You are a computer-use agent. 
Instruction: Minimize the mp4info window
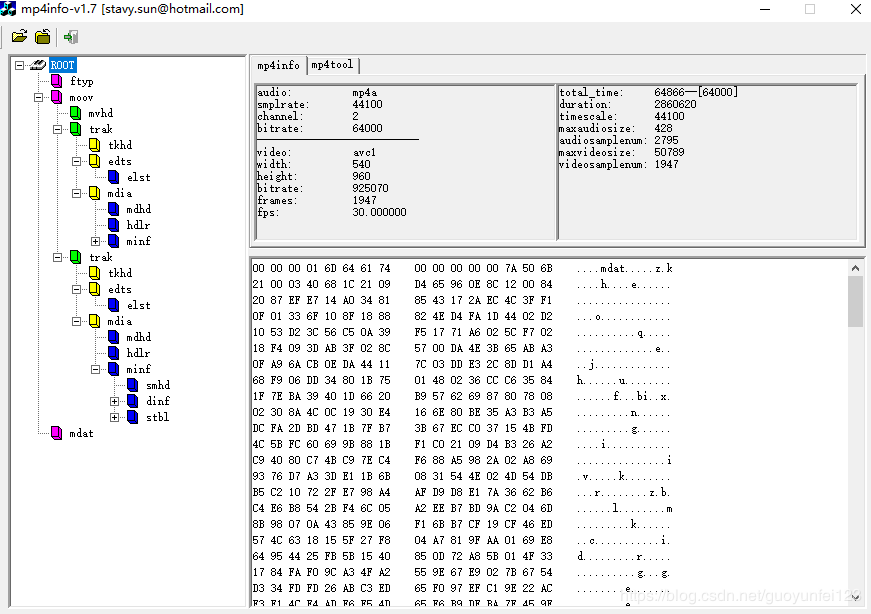(765, 9)
